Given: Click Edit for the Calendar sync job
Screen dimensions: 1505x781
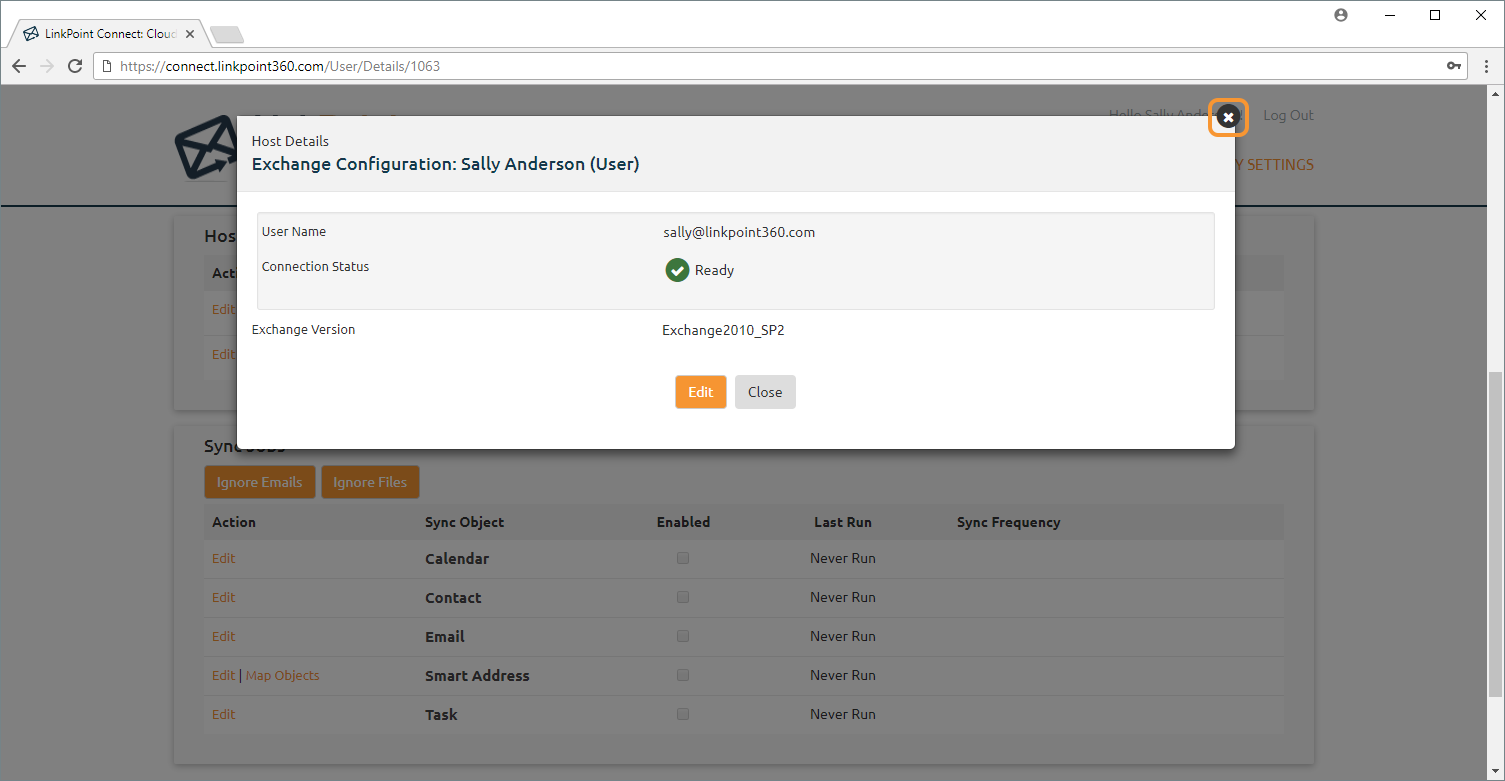Looking at the screenshot, I should click(x=224, y=558).
